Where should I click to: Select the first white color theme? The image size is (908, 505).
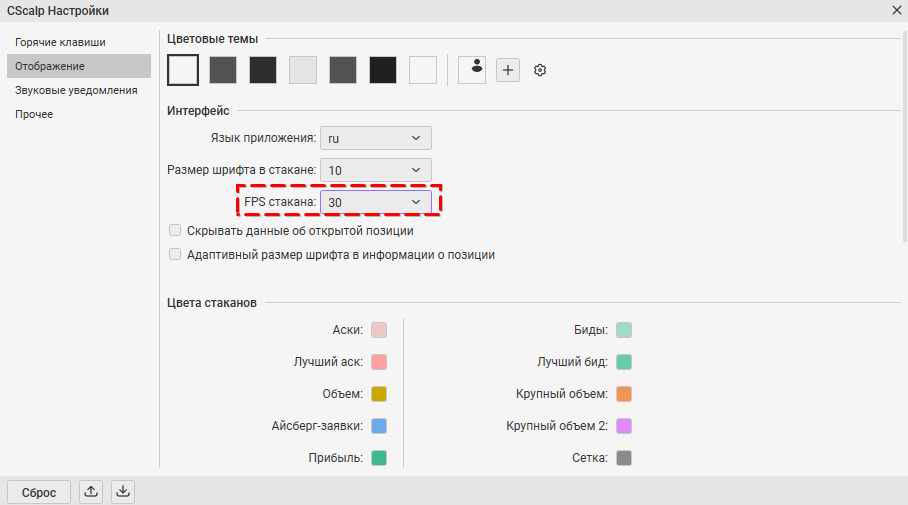tap(183, 70)
